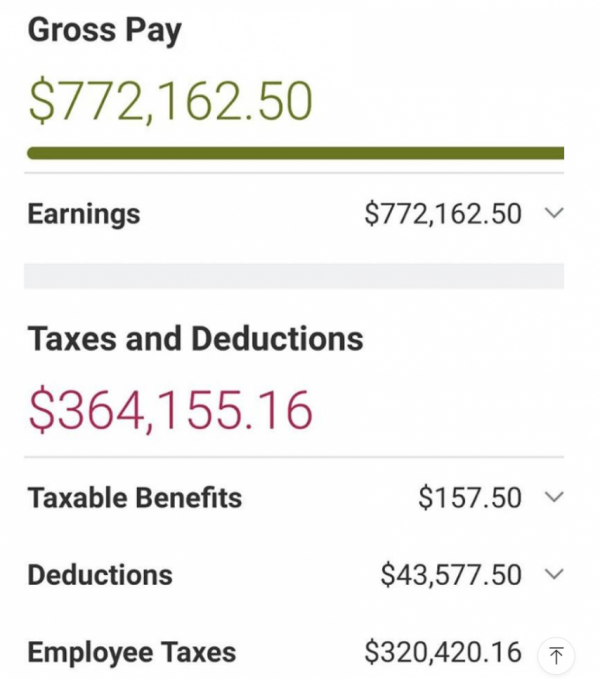Select the Taxable Benefits label

point(134,498)
